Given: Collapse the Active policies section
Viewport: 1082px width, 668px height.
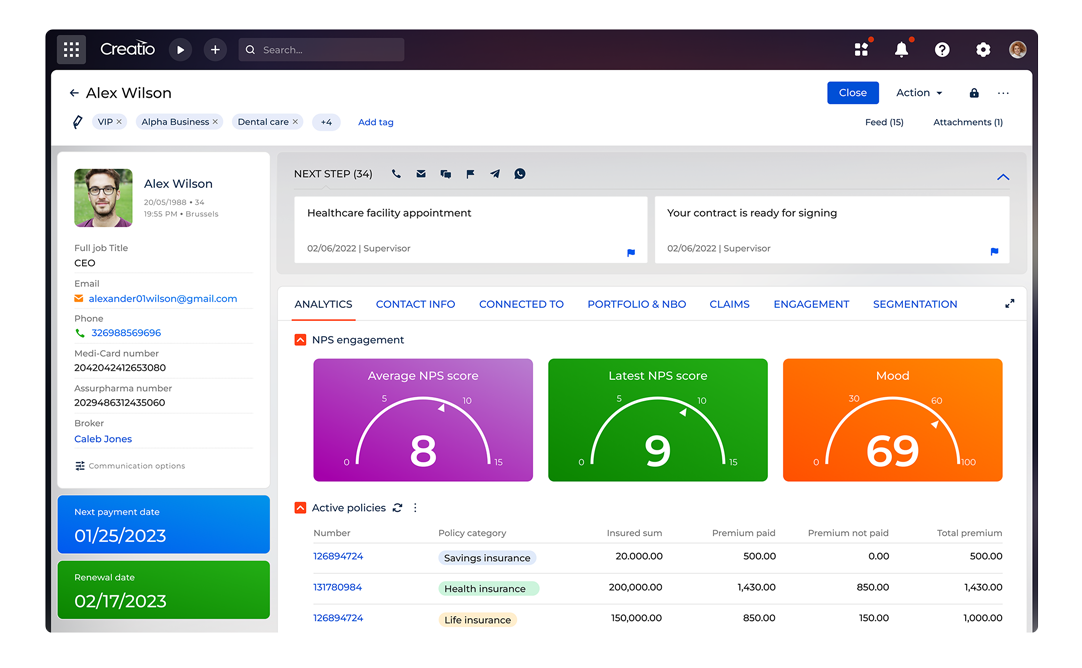Looking at the screenshot, I should [300, 508].
